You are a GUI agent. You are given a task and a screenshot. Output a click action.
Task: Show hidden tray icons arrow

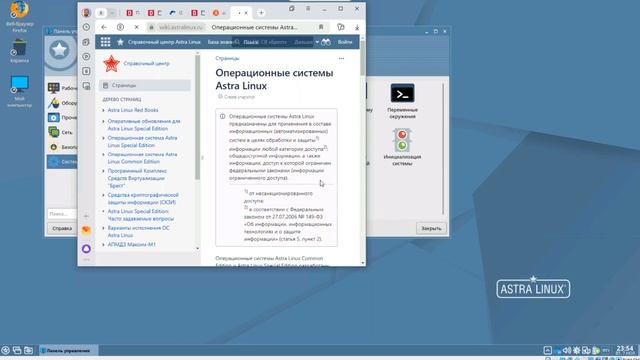click(x=548, y=350)
